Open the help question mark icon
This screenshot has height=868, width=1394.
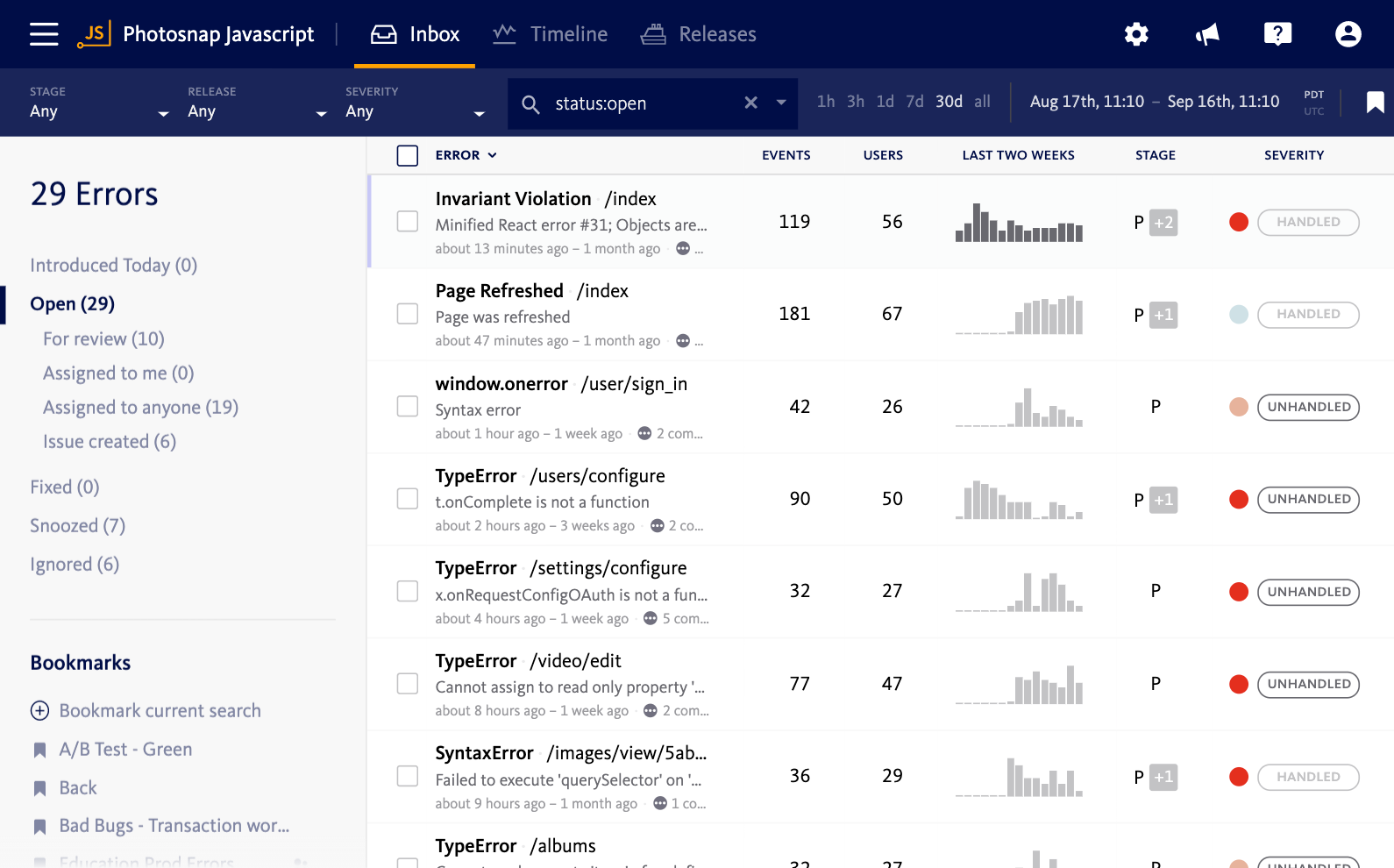[1277, 34]
